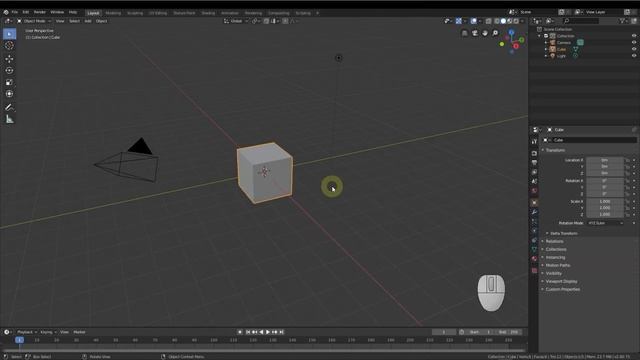Expand the Cube item in outliner
Image resolution: width=640 pixels, height=360 pixels.
[x=546, y=49]
